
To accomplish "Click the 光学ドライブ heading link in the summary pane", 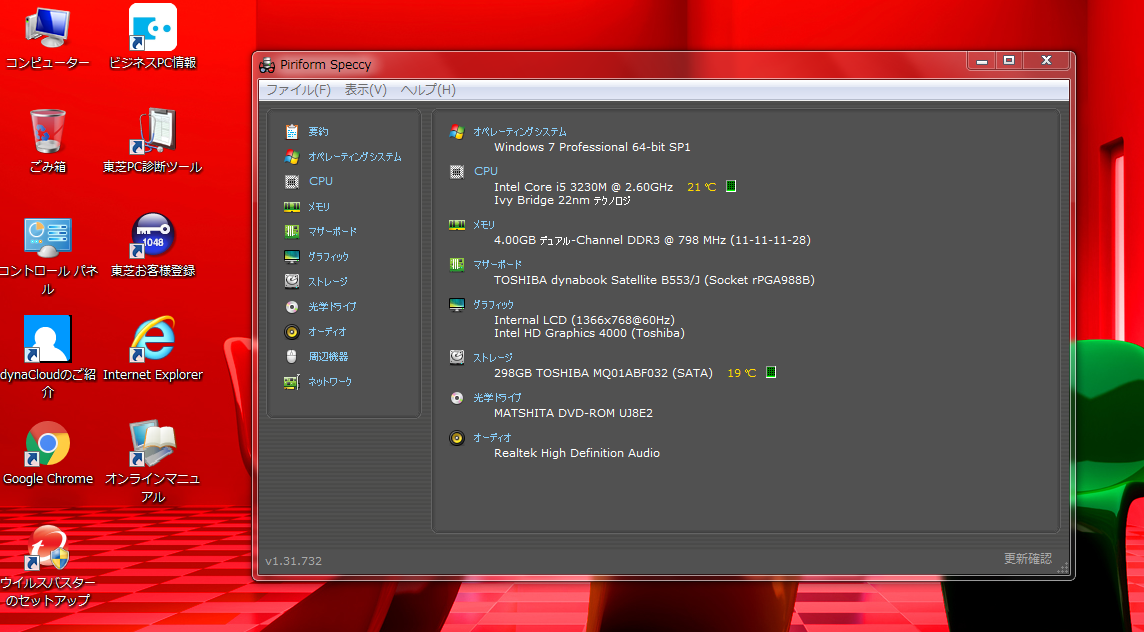I will (x=498, y=398).
